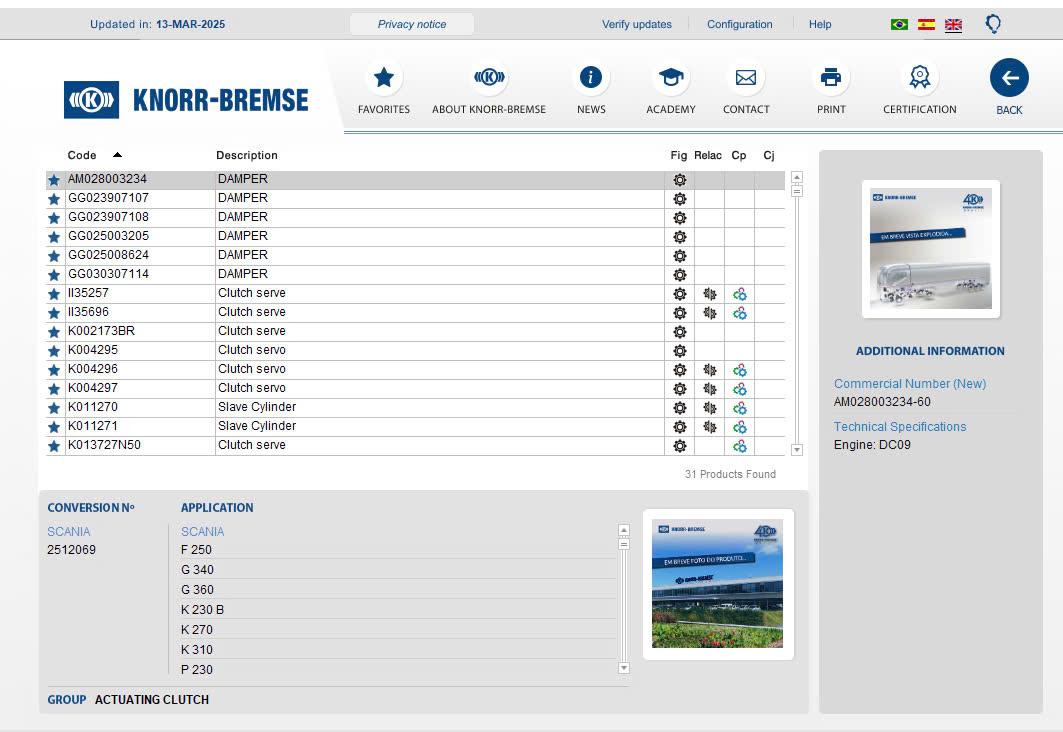Open related parts icon for II35257
Image resolution: width=1063 pixels, height=732 pixels.
coord(710,293)
